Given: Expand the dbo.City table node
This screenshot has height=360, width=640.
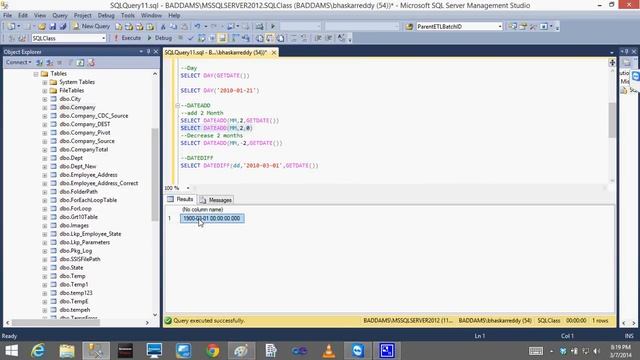Looking at the screenshot, I should pos(45,99).
